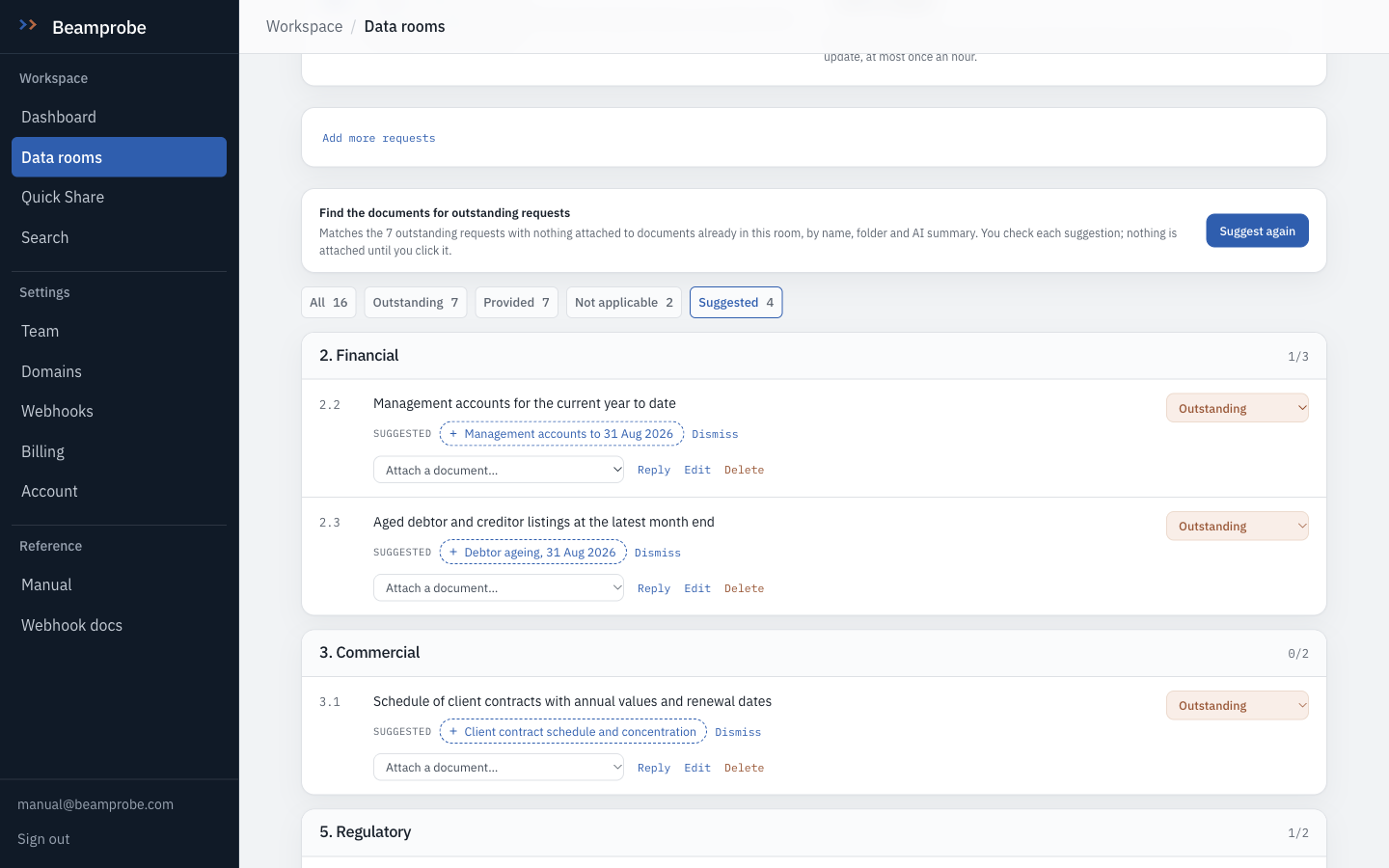Edit request 2.3
This screenshot has height=868, width=1389.
pyautogui.click(x=697, y=588)
